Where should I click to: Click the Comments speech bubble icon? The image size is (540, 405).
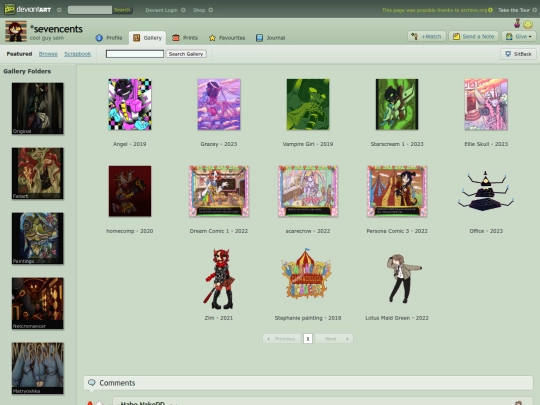tap(92, 383)
